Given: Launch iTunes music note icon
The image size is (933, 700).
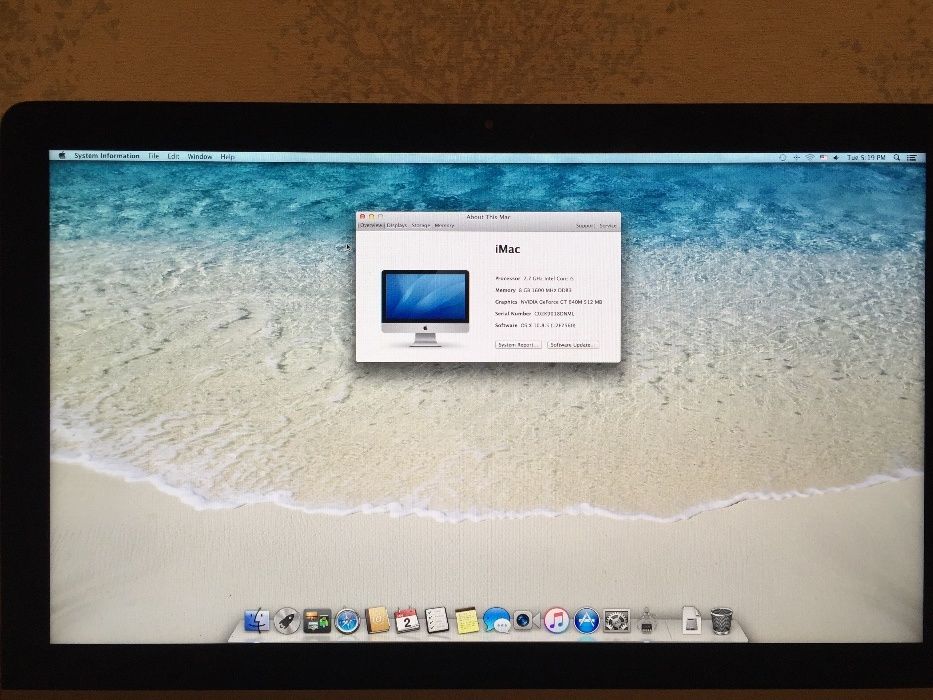Looking at the screenshot, I should 556,620.
